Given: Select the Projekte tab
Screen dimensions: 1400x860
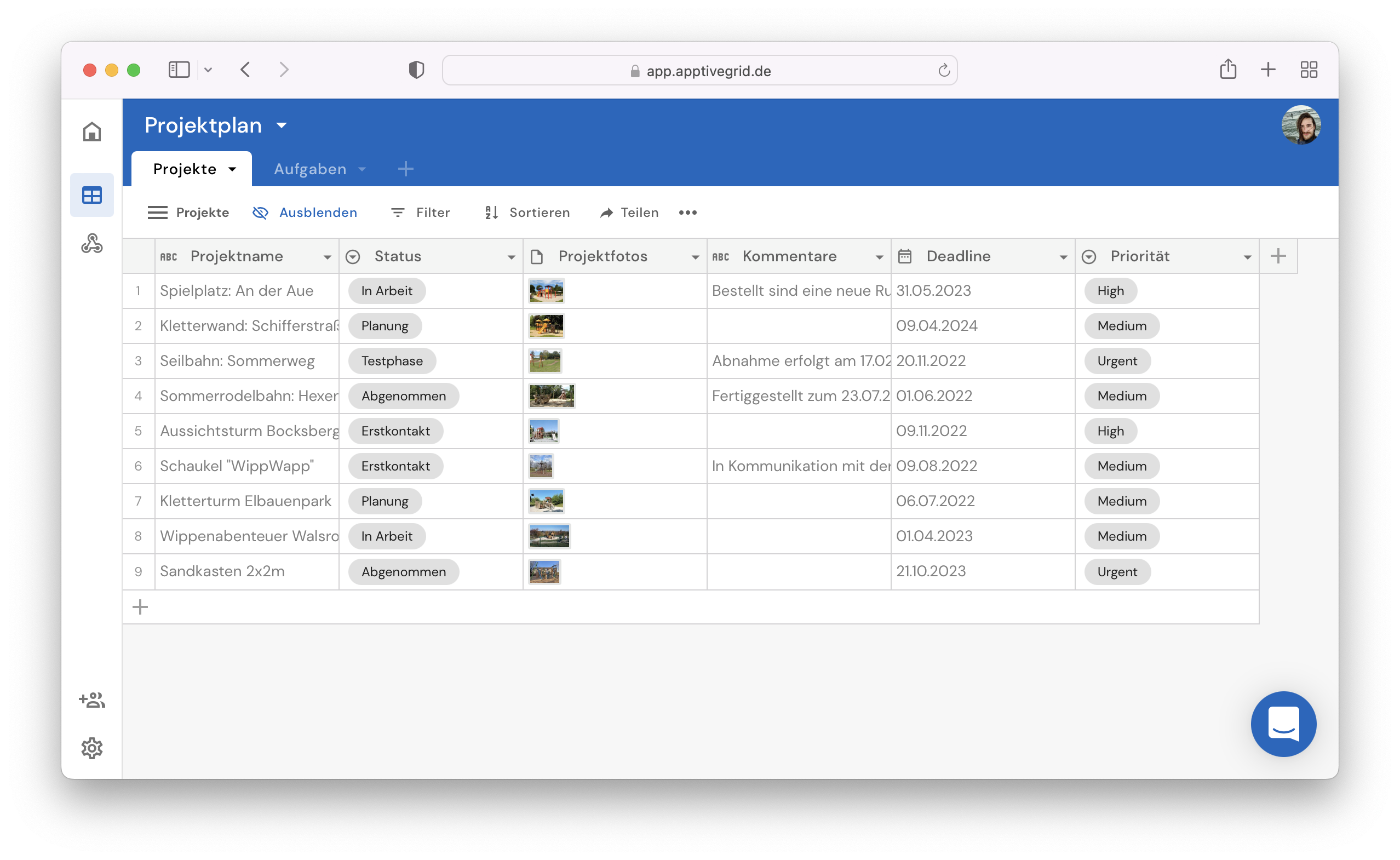Looking at the screenshot, I should pos(185,169).
